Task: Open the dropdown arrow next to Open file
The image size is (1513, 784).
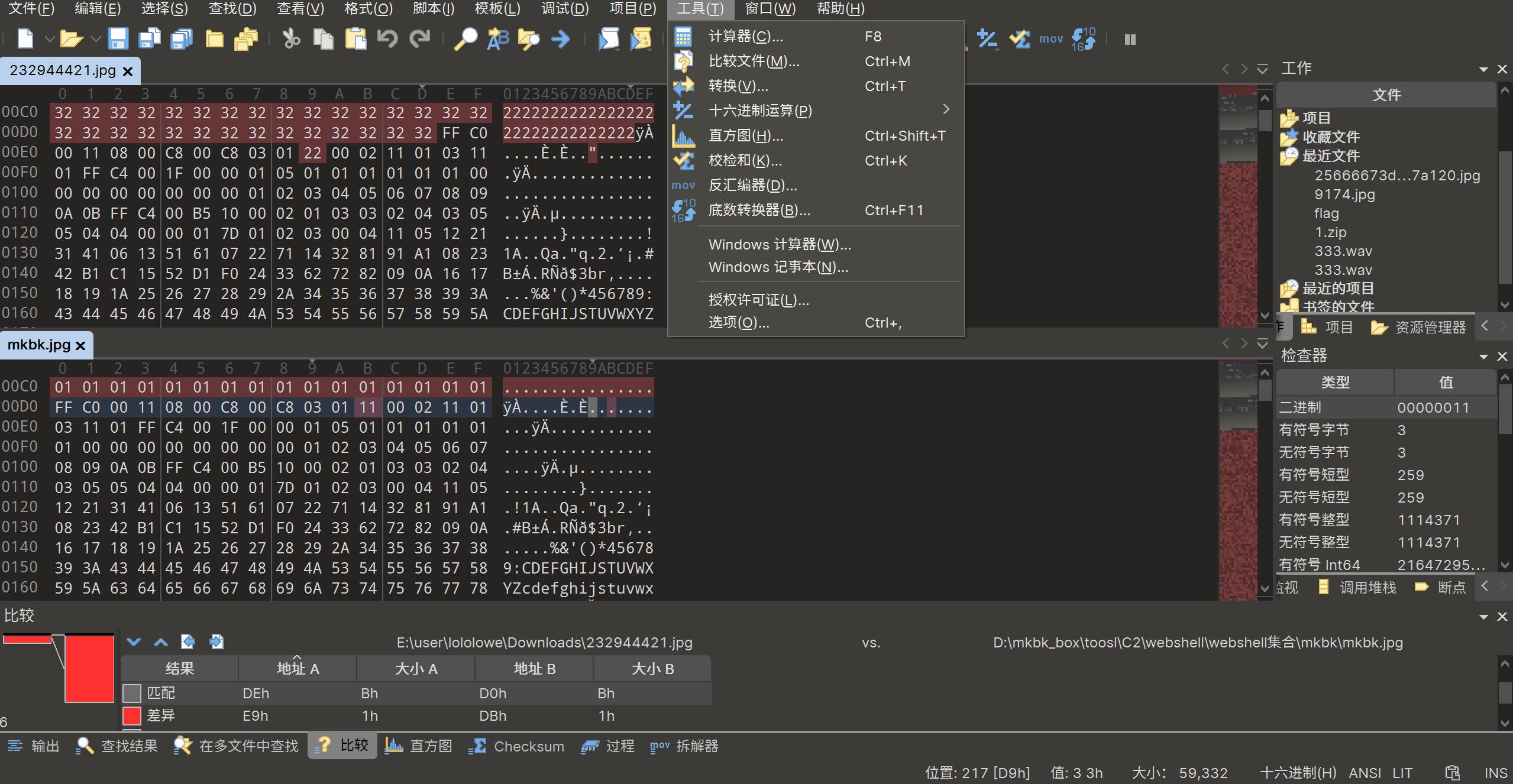Action: [95, 40]
